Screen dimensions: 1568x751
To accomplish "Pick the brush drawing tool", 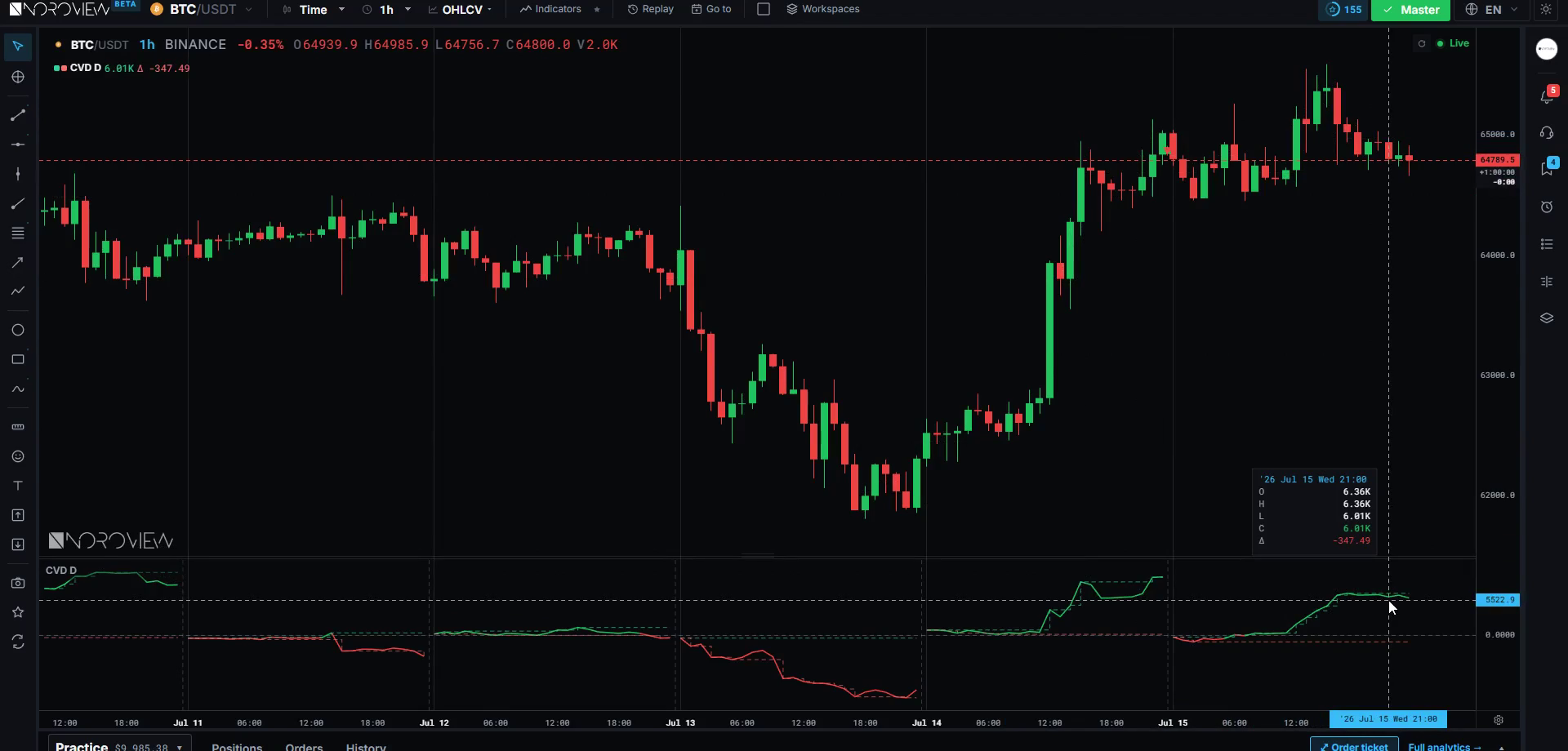I will 18,204.
